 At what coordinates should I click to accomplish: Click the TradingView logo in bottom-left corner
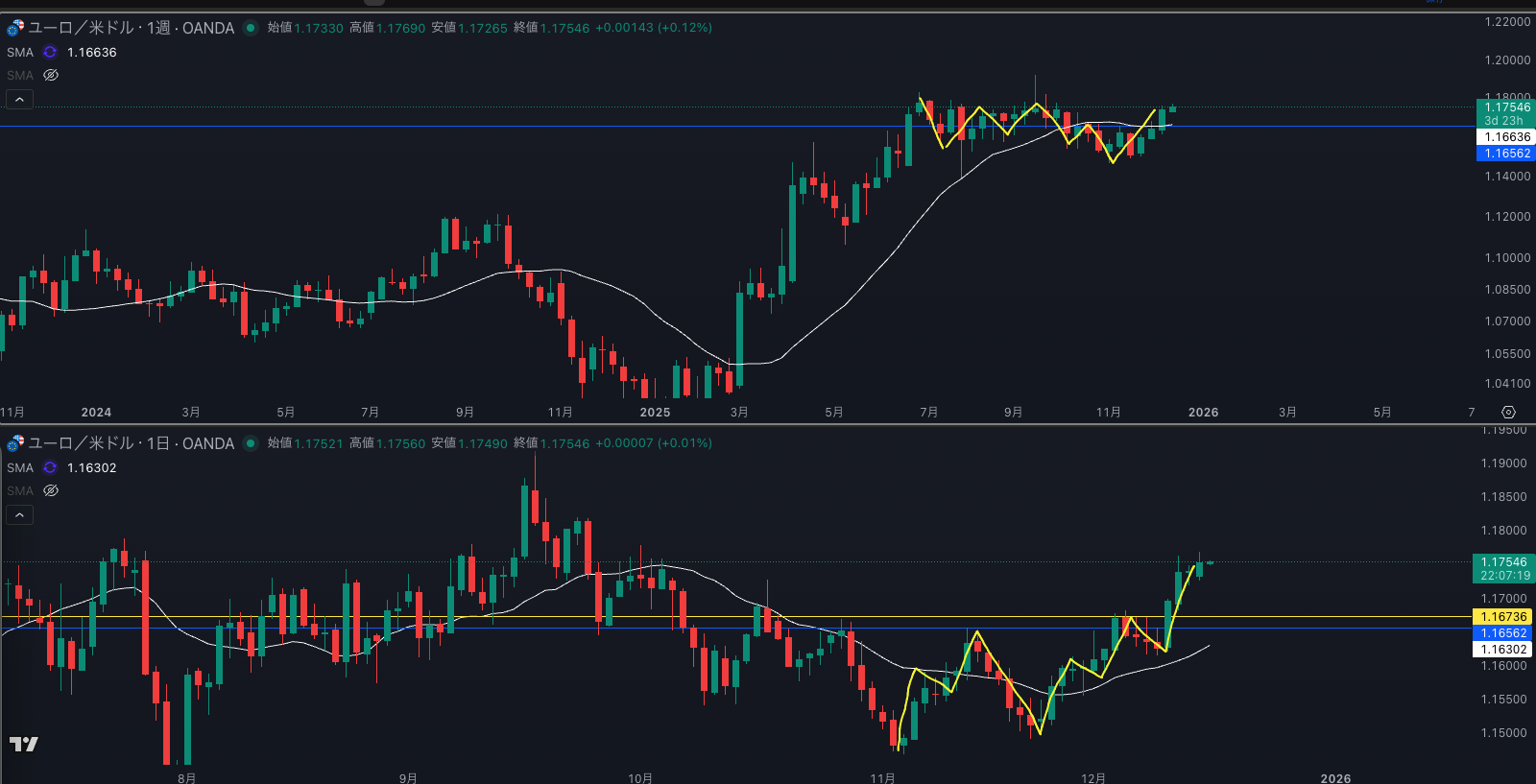tap(24, 744)
